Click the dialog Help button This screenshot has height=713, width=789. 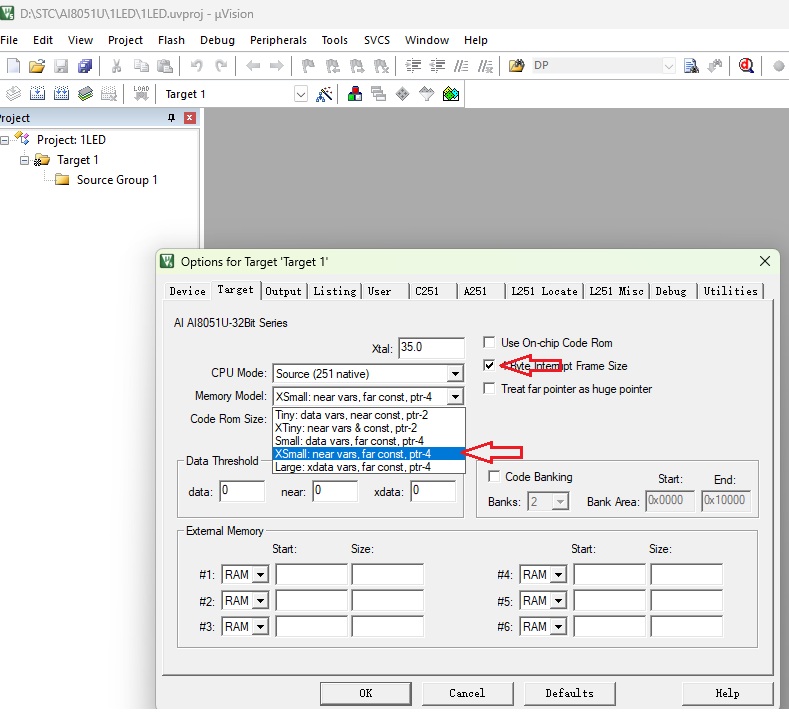click(728, 694)
